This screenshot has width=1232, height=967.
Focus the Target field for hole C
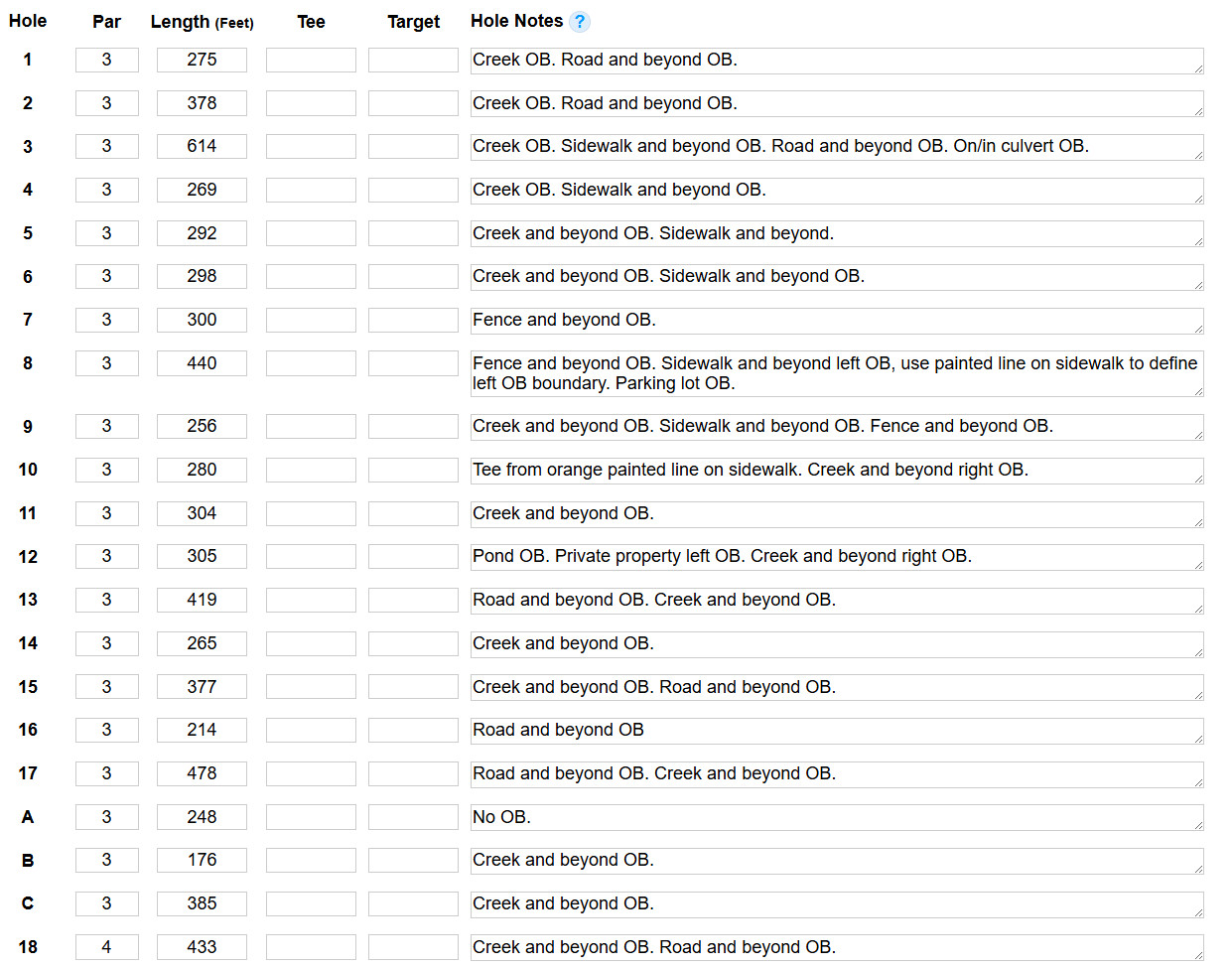click(413, 903)
